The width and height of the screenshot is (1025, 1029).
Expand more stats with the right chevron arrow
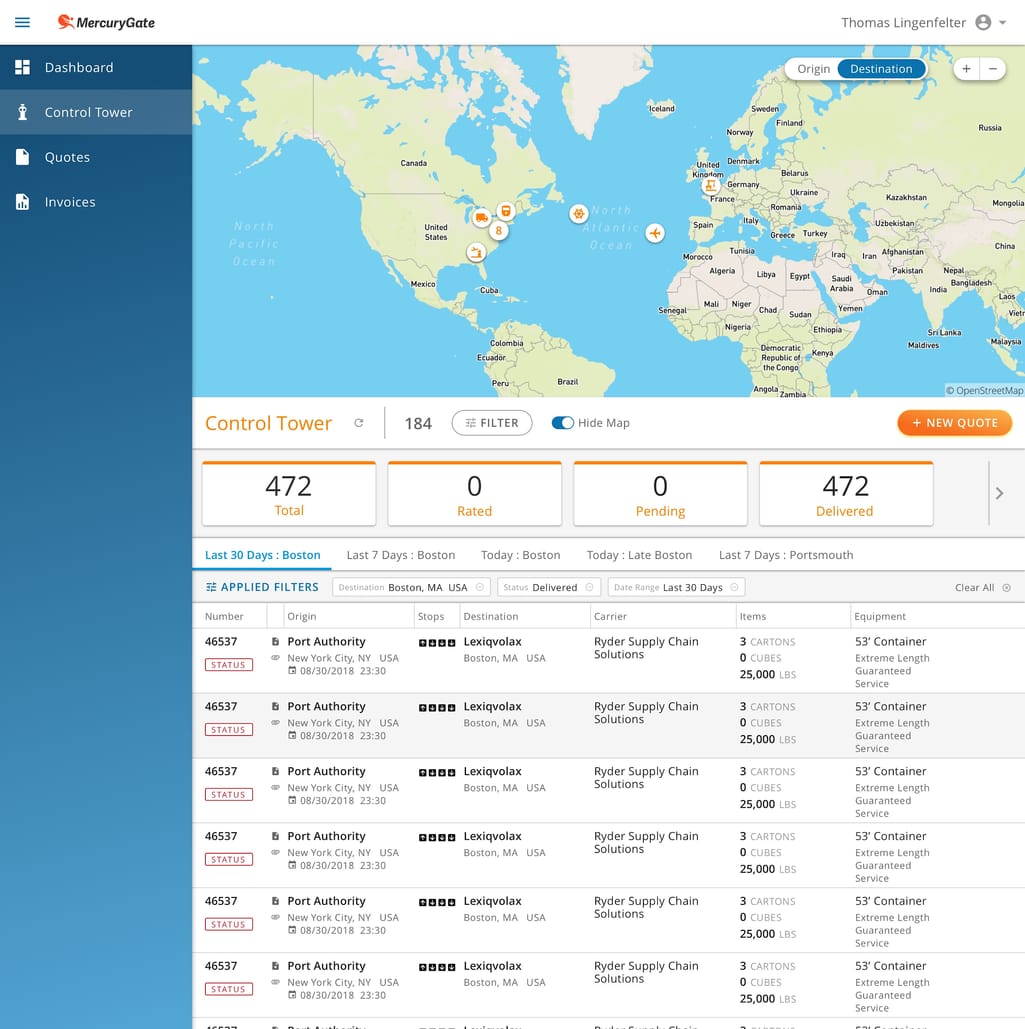999,492
